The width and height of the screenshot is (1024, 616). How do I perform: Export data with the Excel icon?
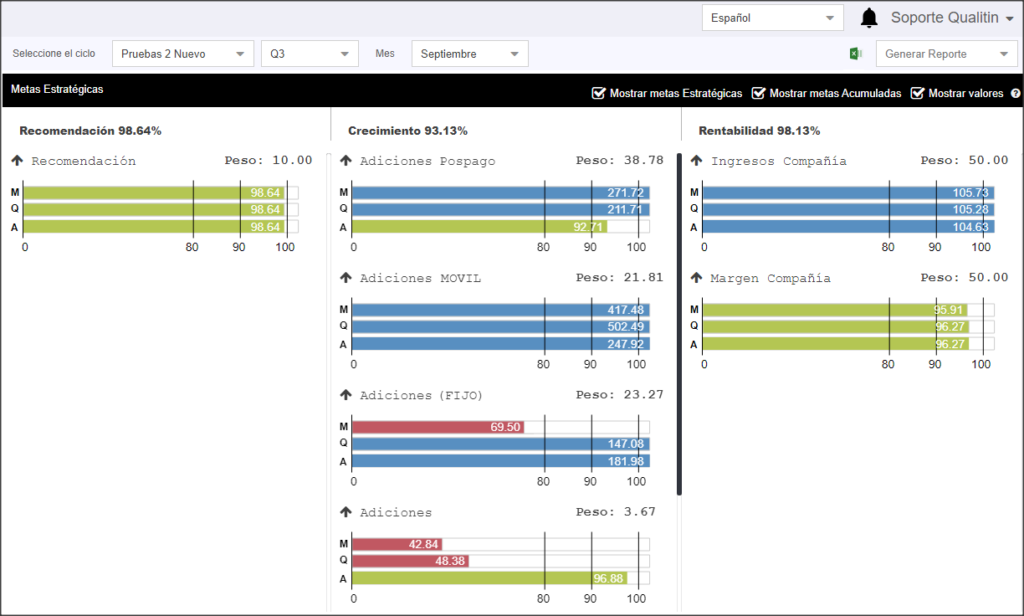(856, 54)
